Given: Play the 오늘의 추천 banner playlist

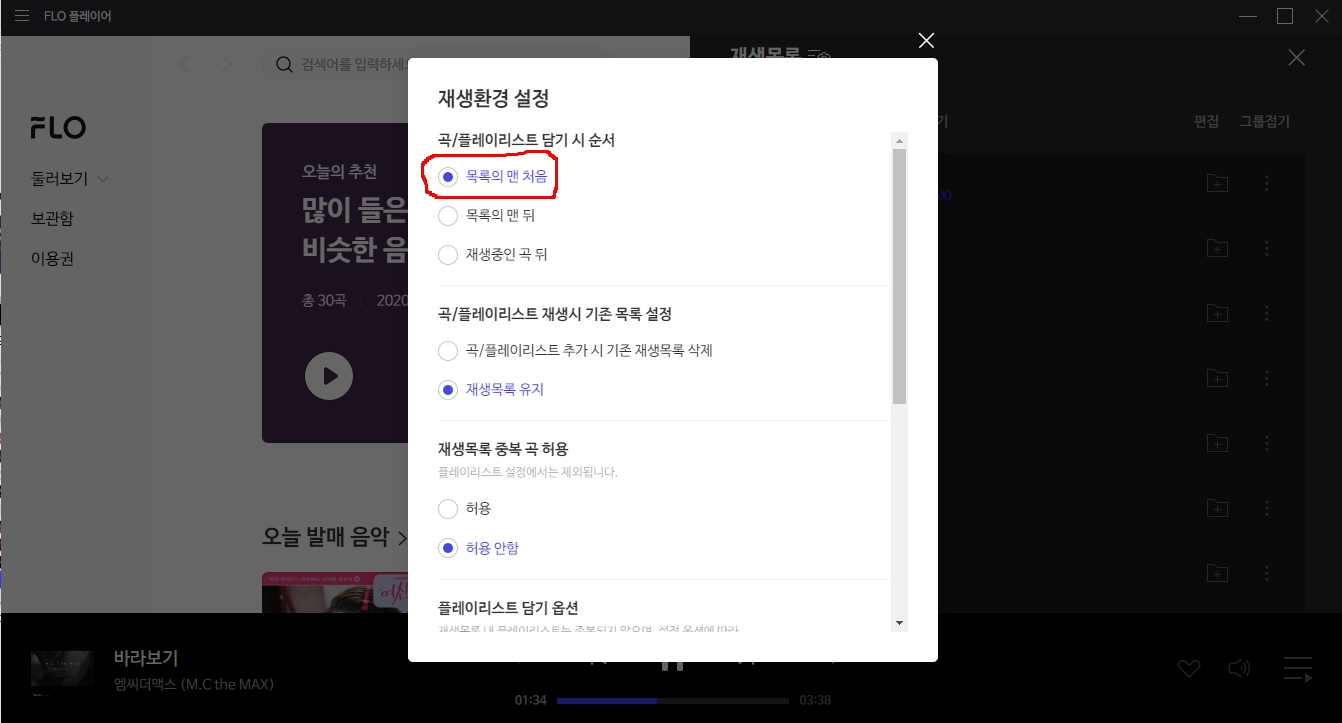Looking at the screenshot, I should pos(329,377).
